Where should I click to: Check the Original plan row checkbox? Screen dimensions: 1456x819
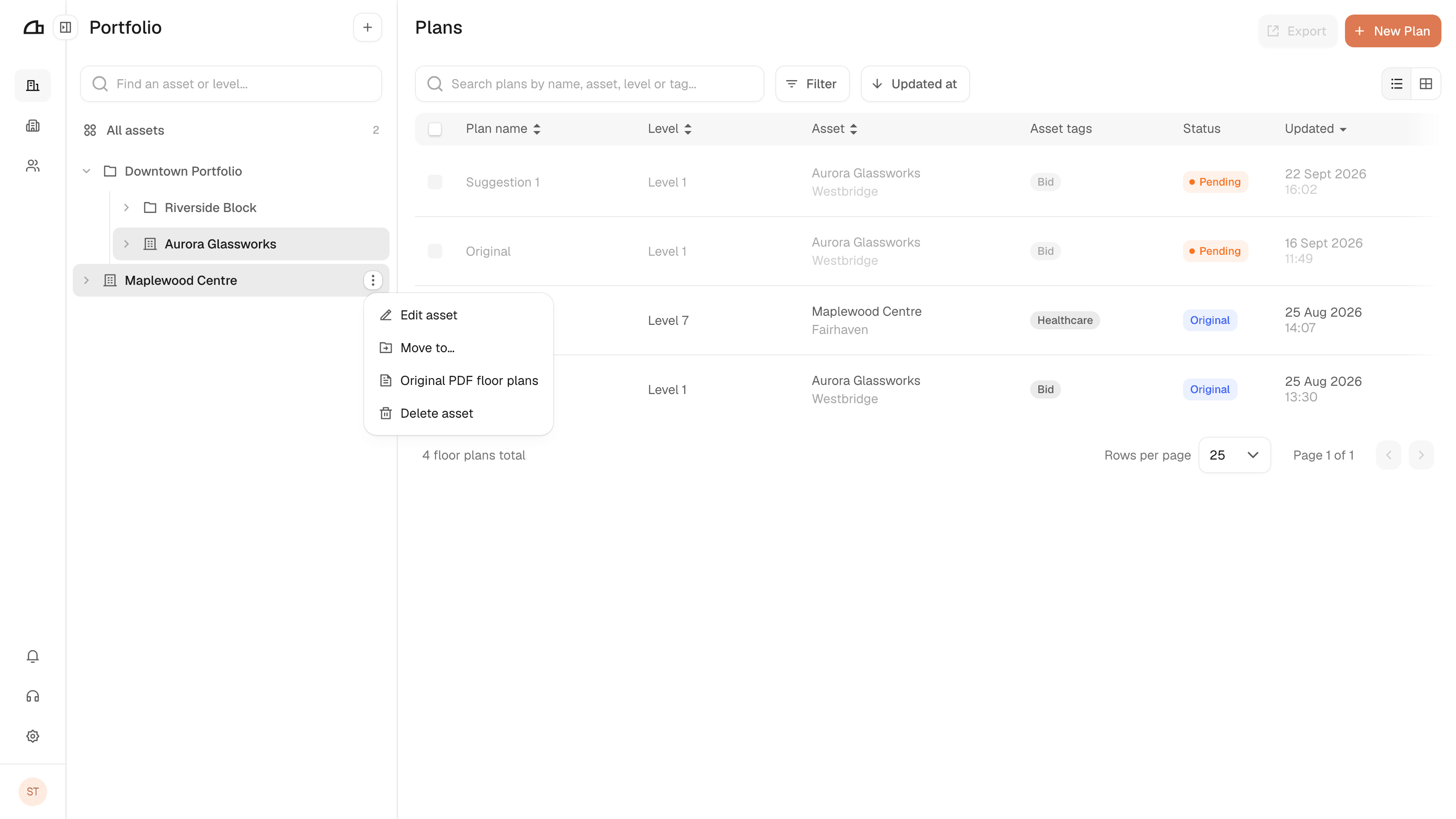point(435,251)
